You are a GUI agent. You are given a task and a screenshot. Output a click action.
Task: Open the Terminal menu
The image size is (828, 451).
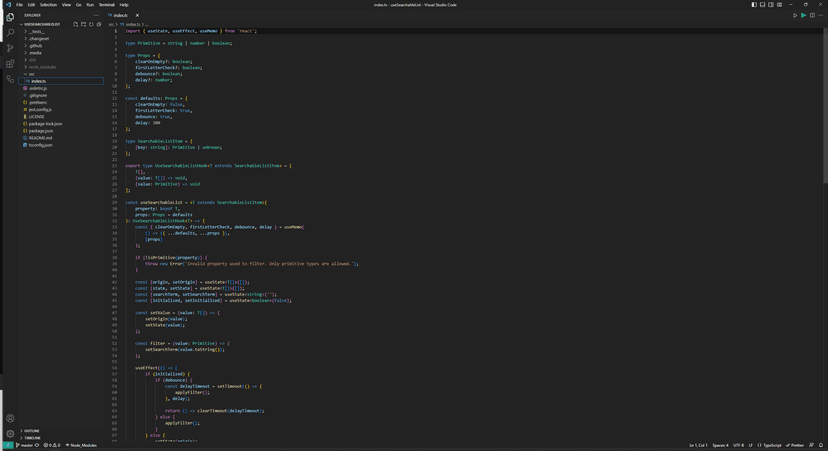click(x=106, y=5)
